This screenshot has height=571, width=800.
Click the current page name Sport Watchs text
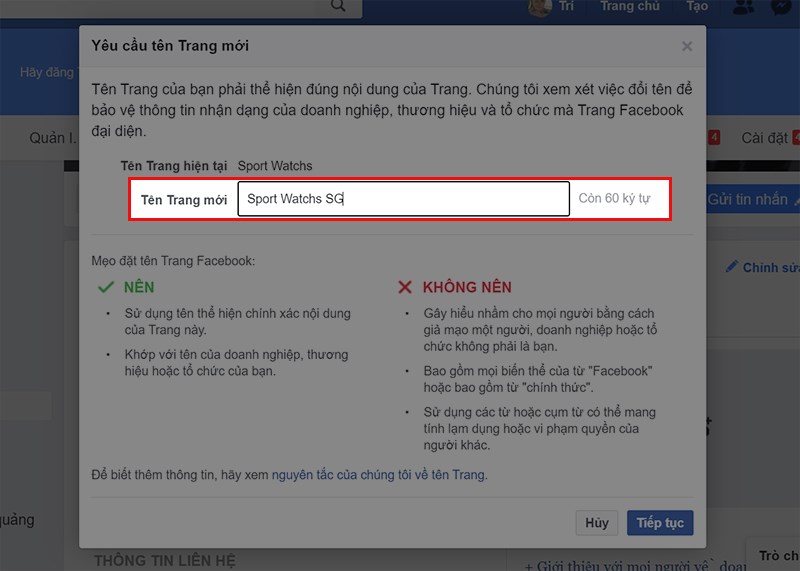(x=275, y=166)
